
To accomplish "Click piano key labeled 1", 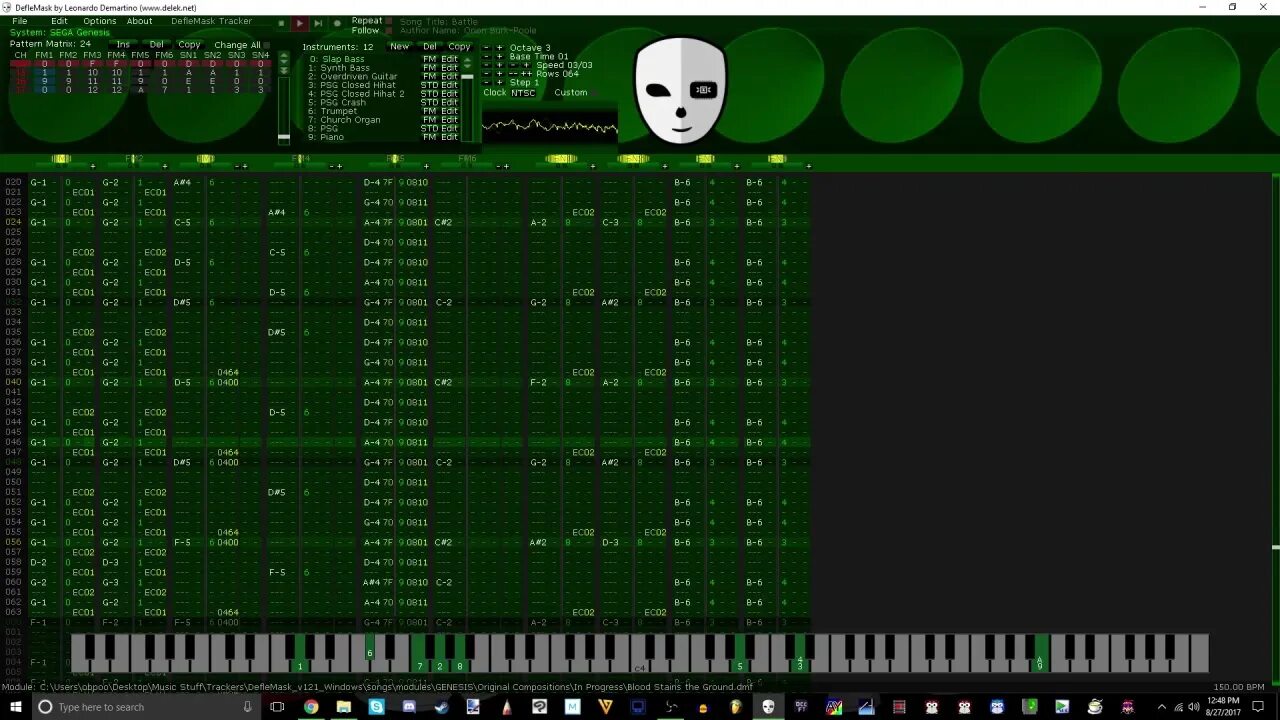I will tap(300, 656).
